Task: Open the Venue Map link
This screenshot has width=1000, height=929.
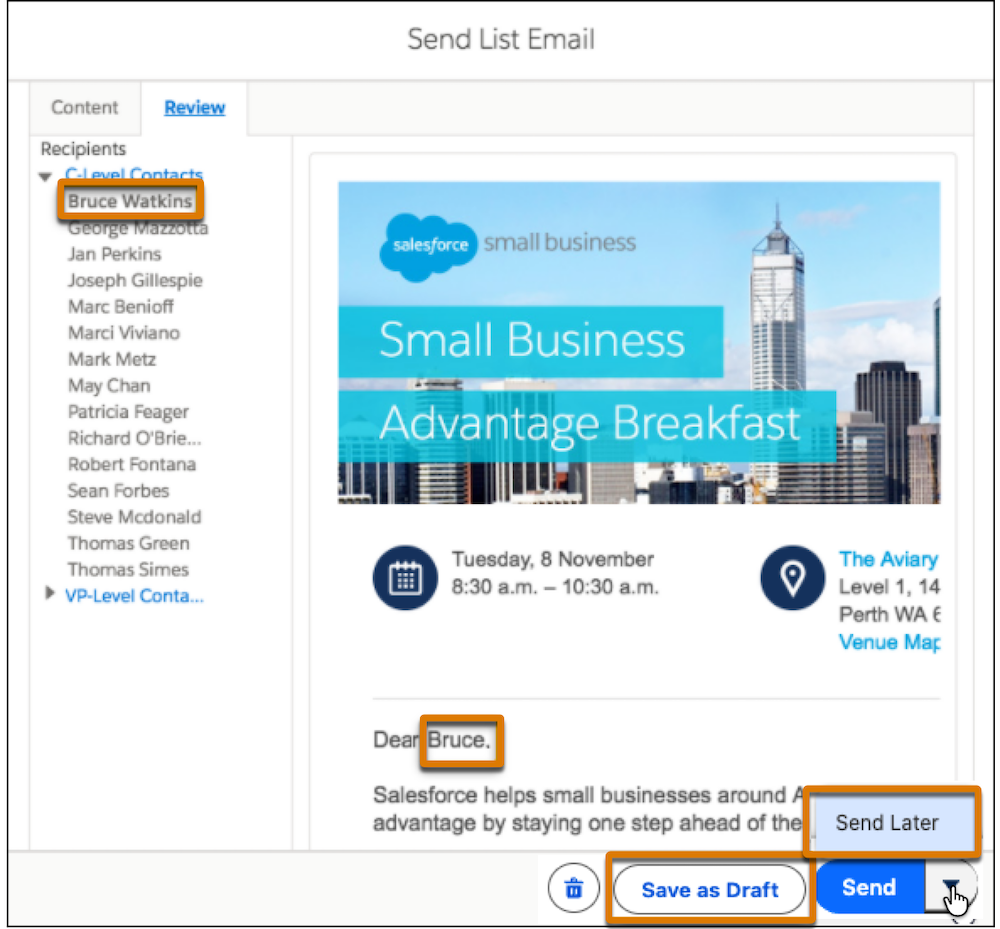Action: click(889, 641)
